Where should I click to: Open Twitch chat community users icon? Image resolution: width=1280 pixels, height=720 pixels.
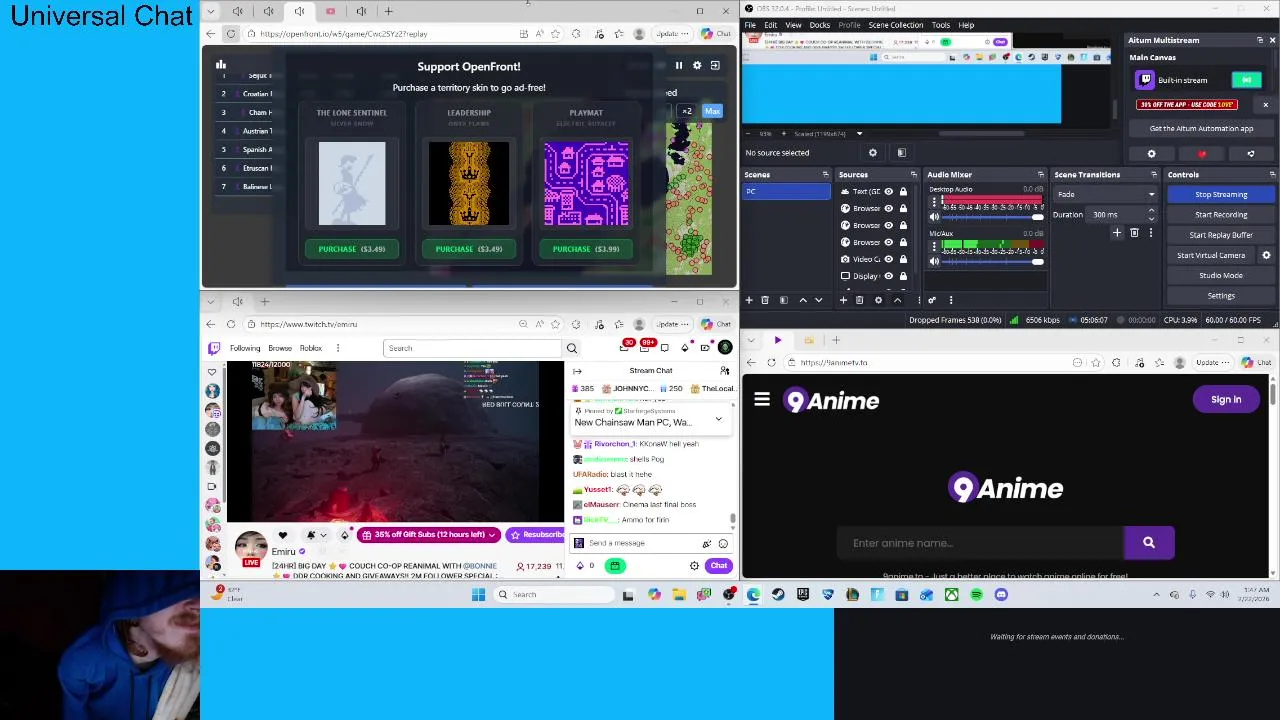pos(725,371)
